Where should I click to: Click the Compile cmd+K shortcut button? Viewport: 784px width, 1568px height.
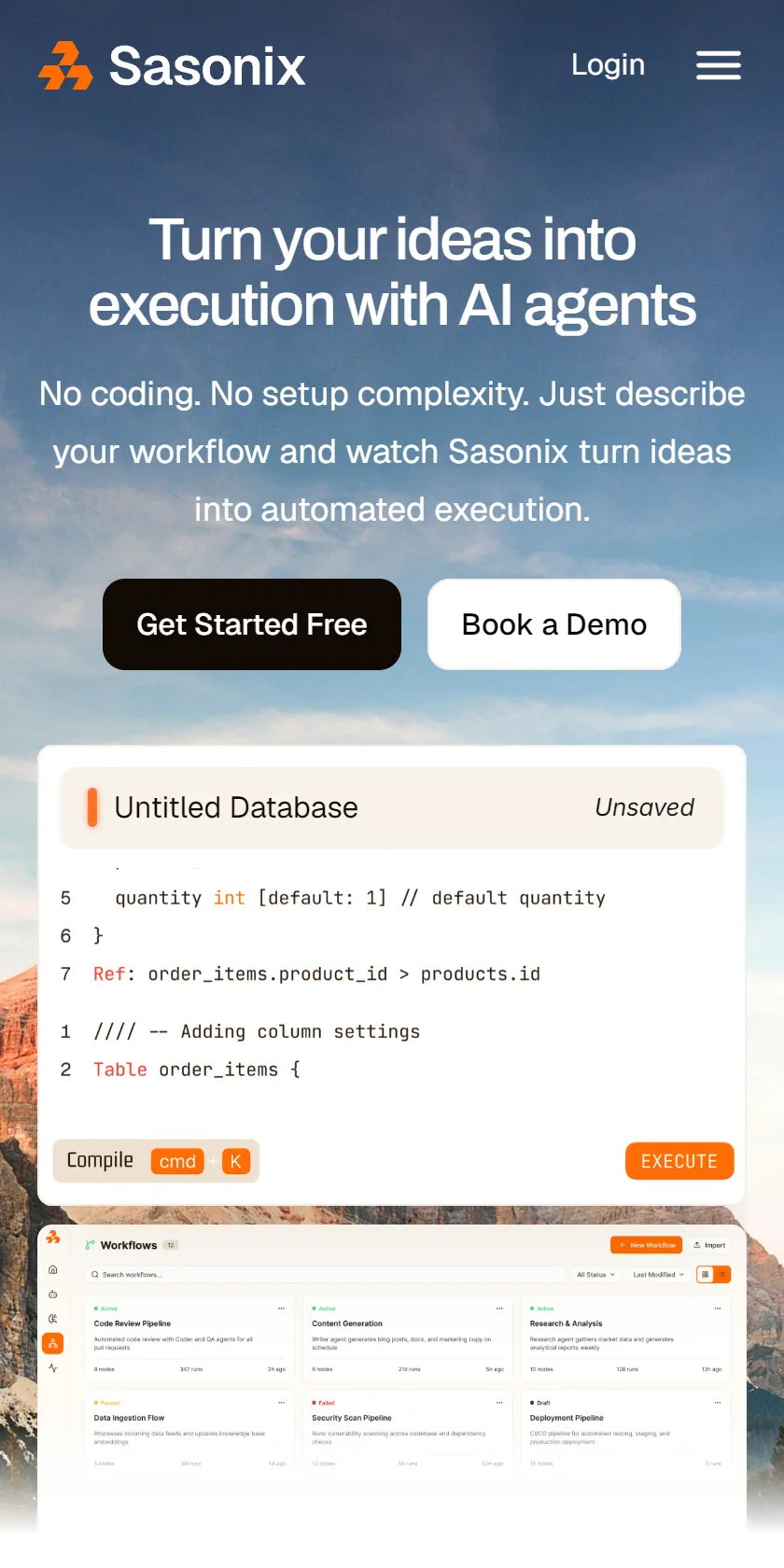click(x=156, y=1161)
